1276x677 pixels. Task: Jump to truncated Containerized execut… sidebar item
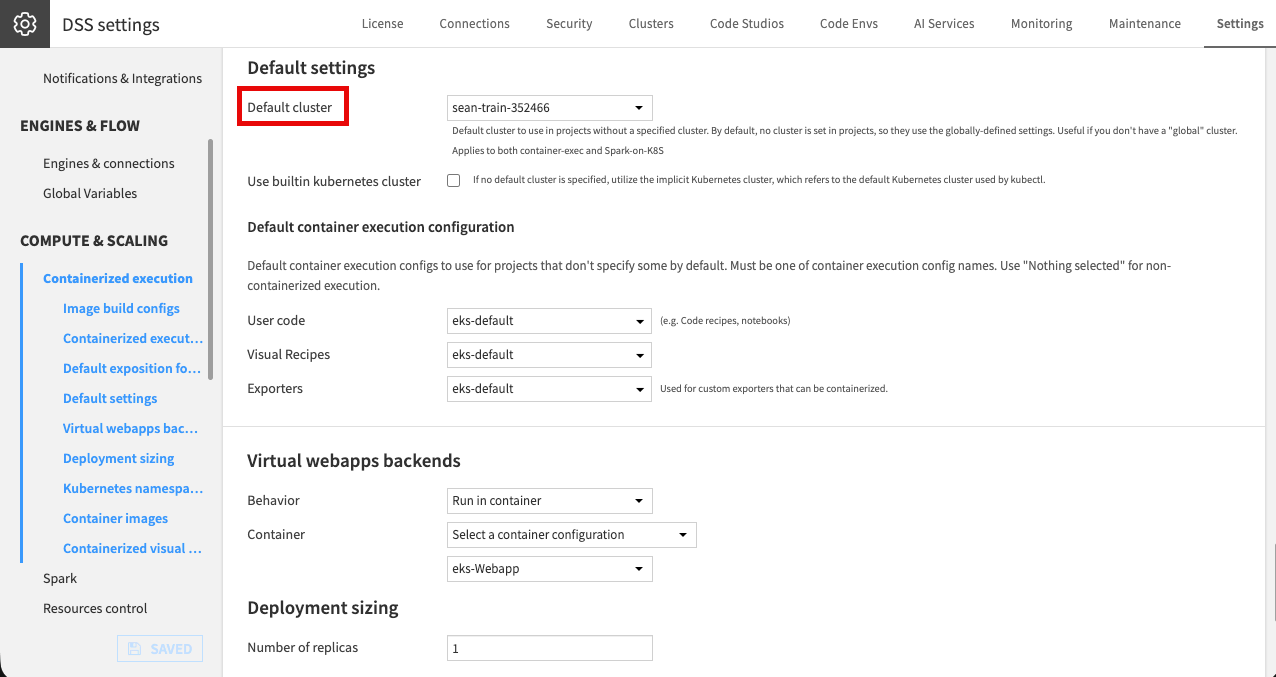pyautogui.click(x=133, y=338)
